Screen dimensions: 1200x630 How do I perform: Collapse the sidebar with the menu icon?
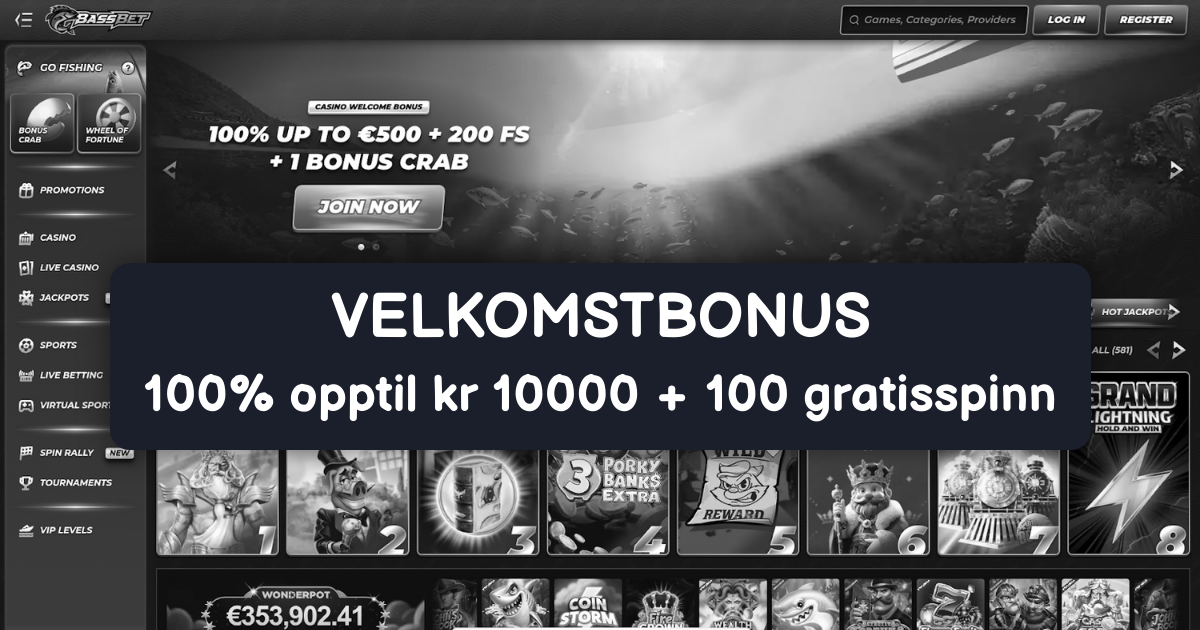click(x=23, y=19)
